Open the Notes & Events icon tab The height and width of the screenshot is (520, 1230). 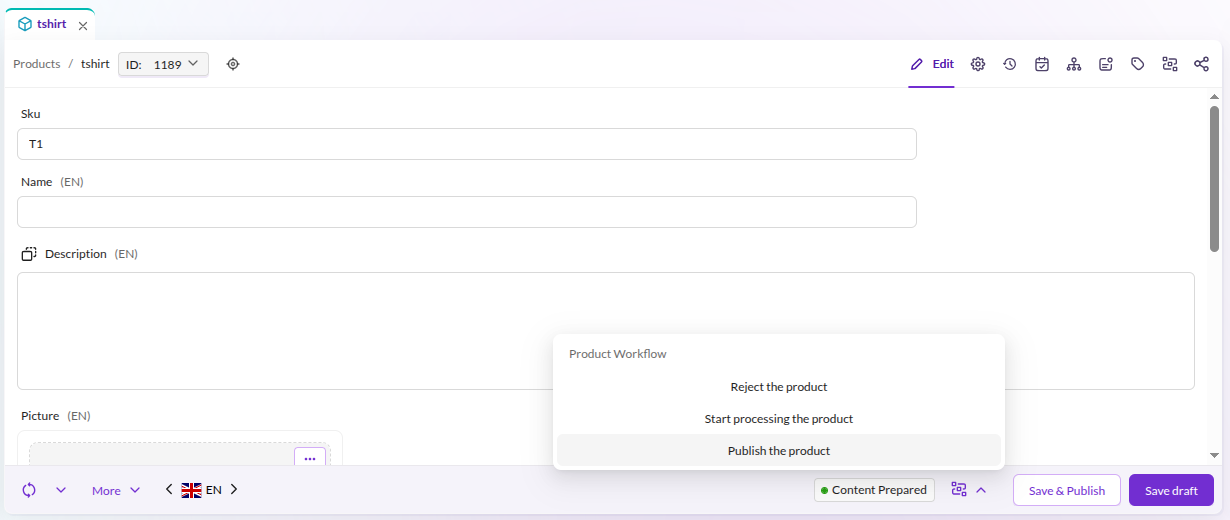click(1106, 64)
